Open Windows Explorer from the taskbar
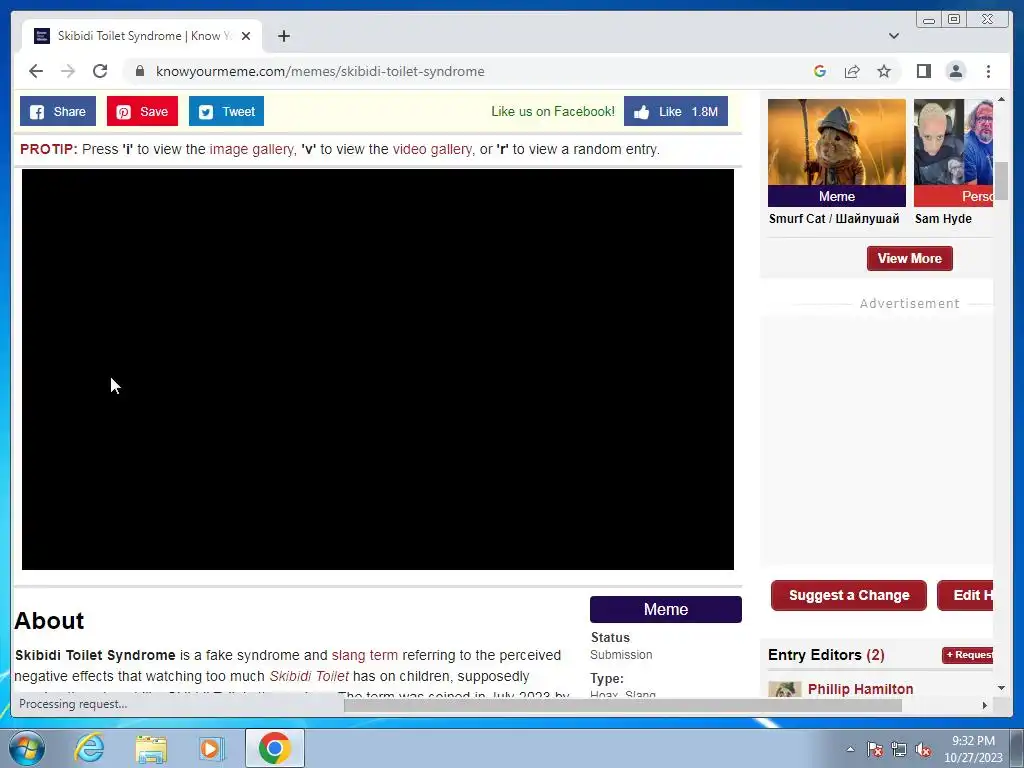 151,748
